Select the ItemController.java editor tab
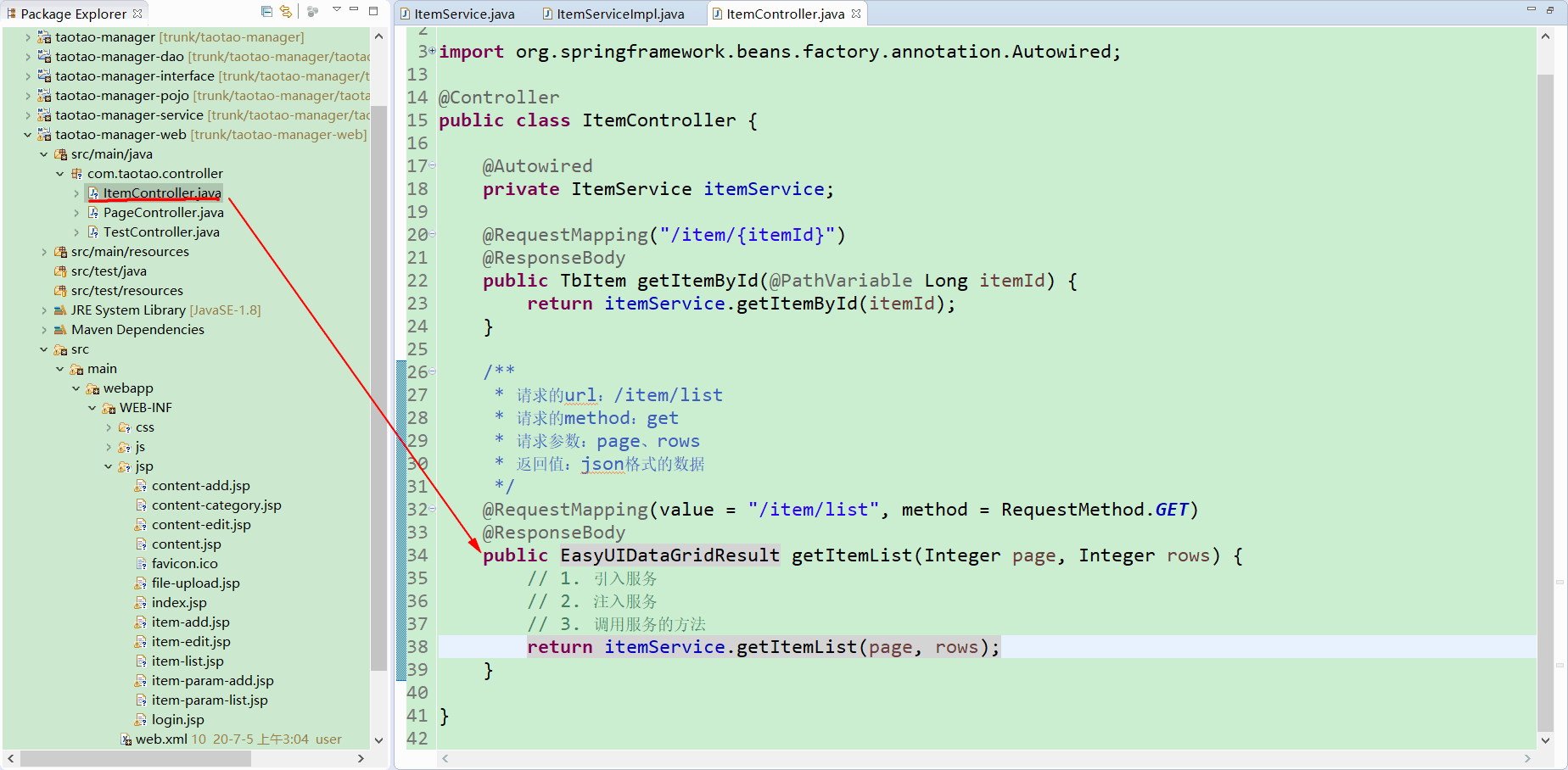 785,14
